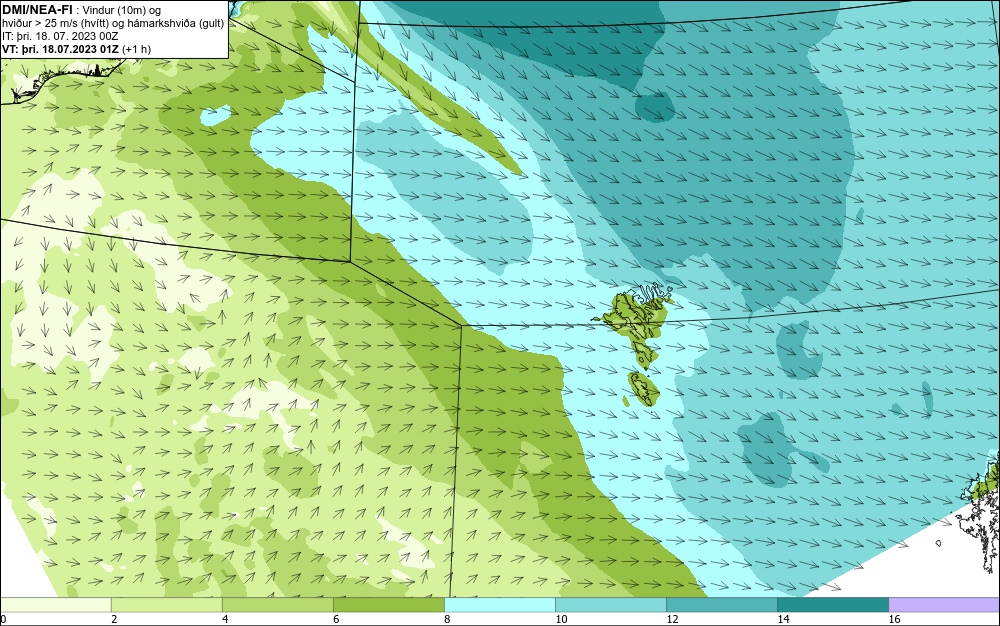Click the legend value '12'
The height and width of the screenshot is (626, 1000).
point(672,619)
